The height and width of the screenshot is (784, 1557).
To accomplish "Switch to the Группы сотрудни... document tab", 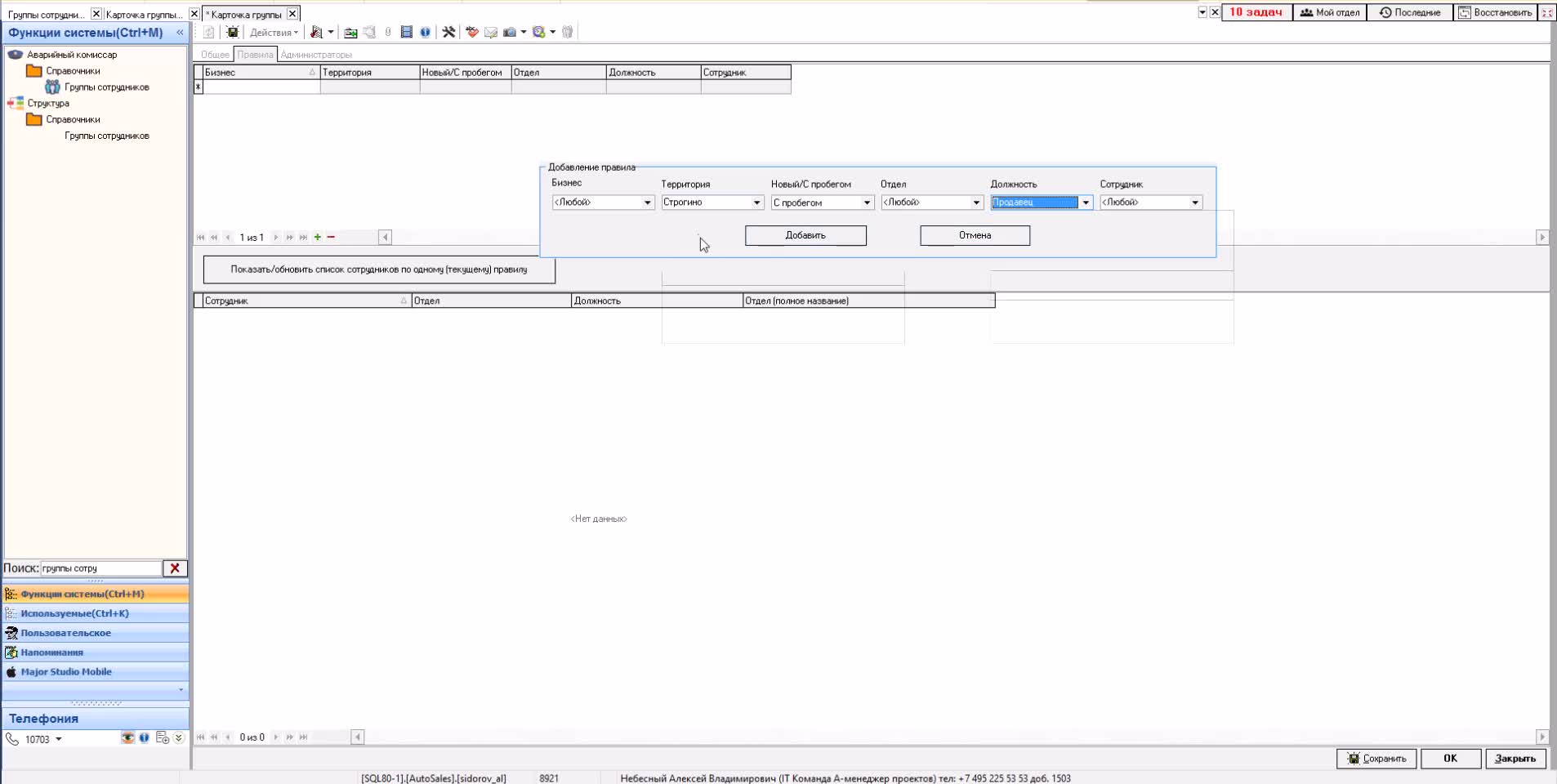I will point(47,15).
